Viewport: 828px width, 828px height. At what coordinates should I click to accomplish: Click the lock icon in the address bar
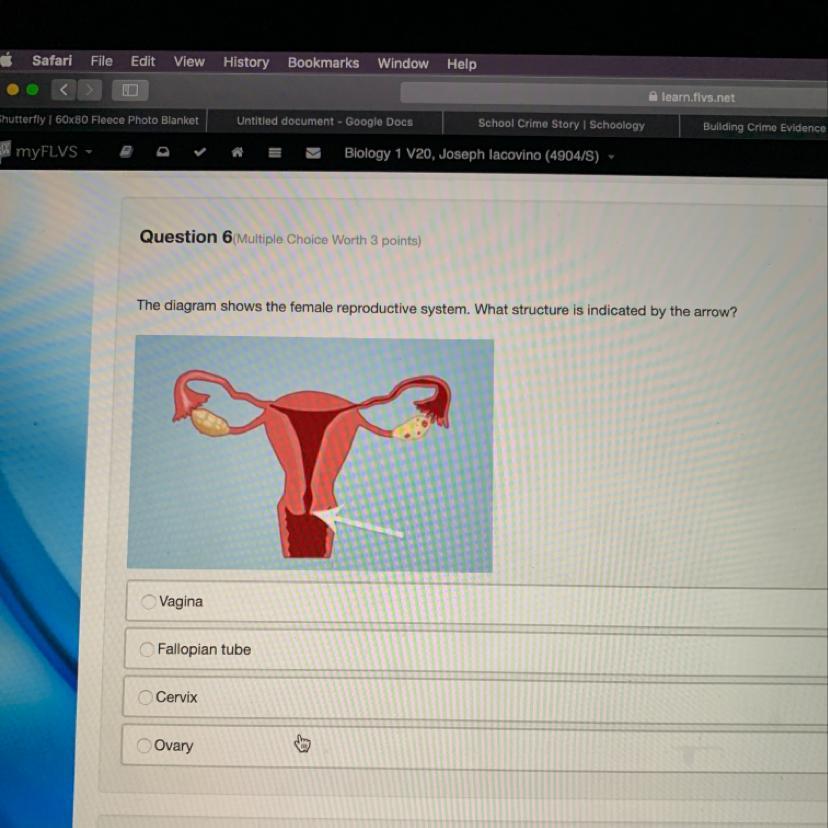(x=653, y=96)
